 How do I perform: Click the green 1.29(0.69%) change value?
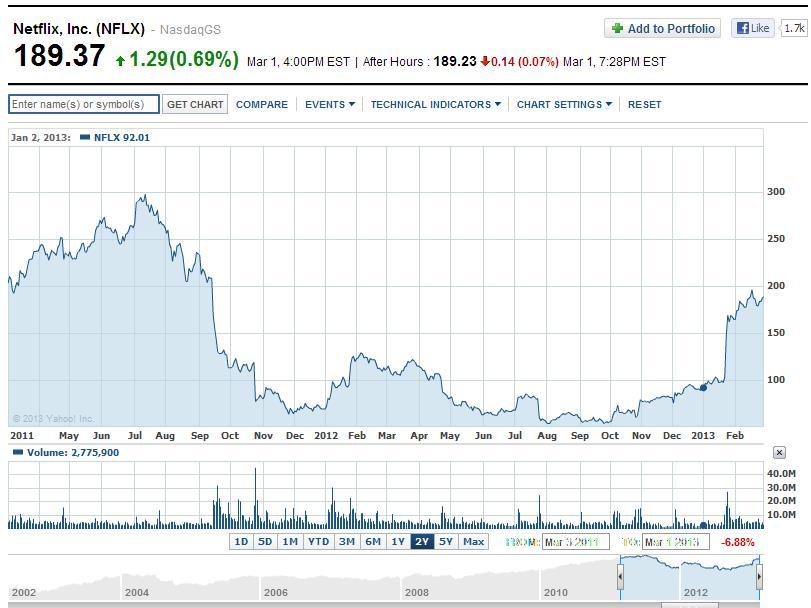pyautogui.click(x=184, y=59)
